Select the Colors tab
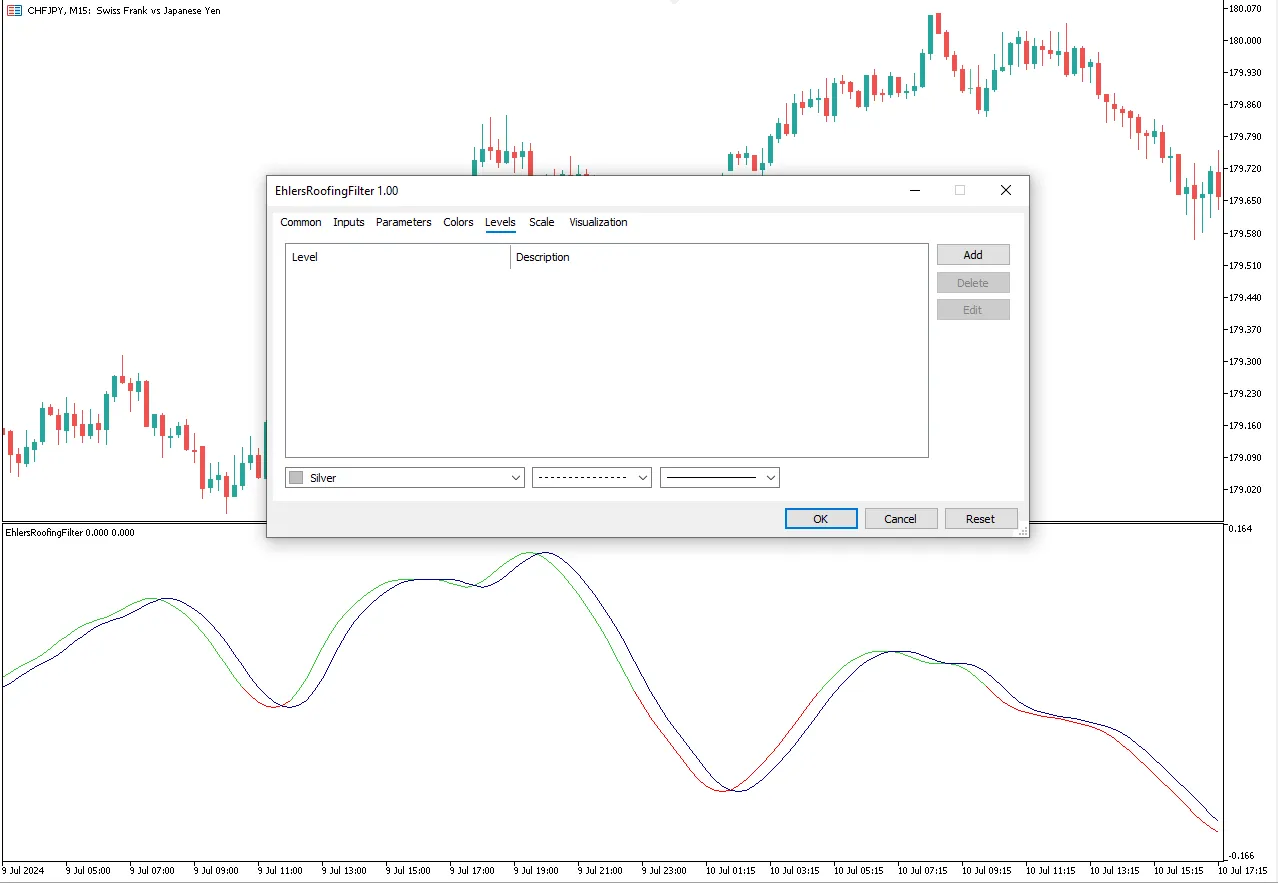The image size is (1278, 884). tap(458, 222)
